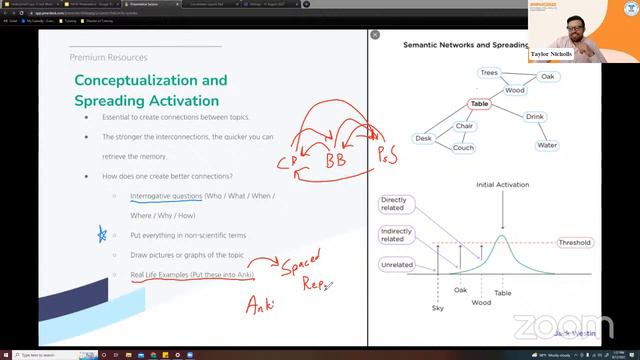The image size is (640, 360).
Task: Click the Desk node in diagram
Action: point(423,138)
